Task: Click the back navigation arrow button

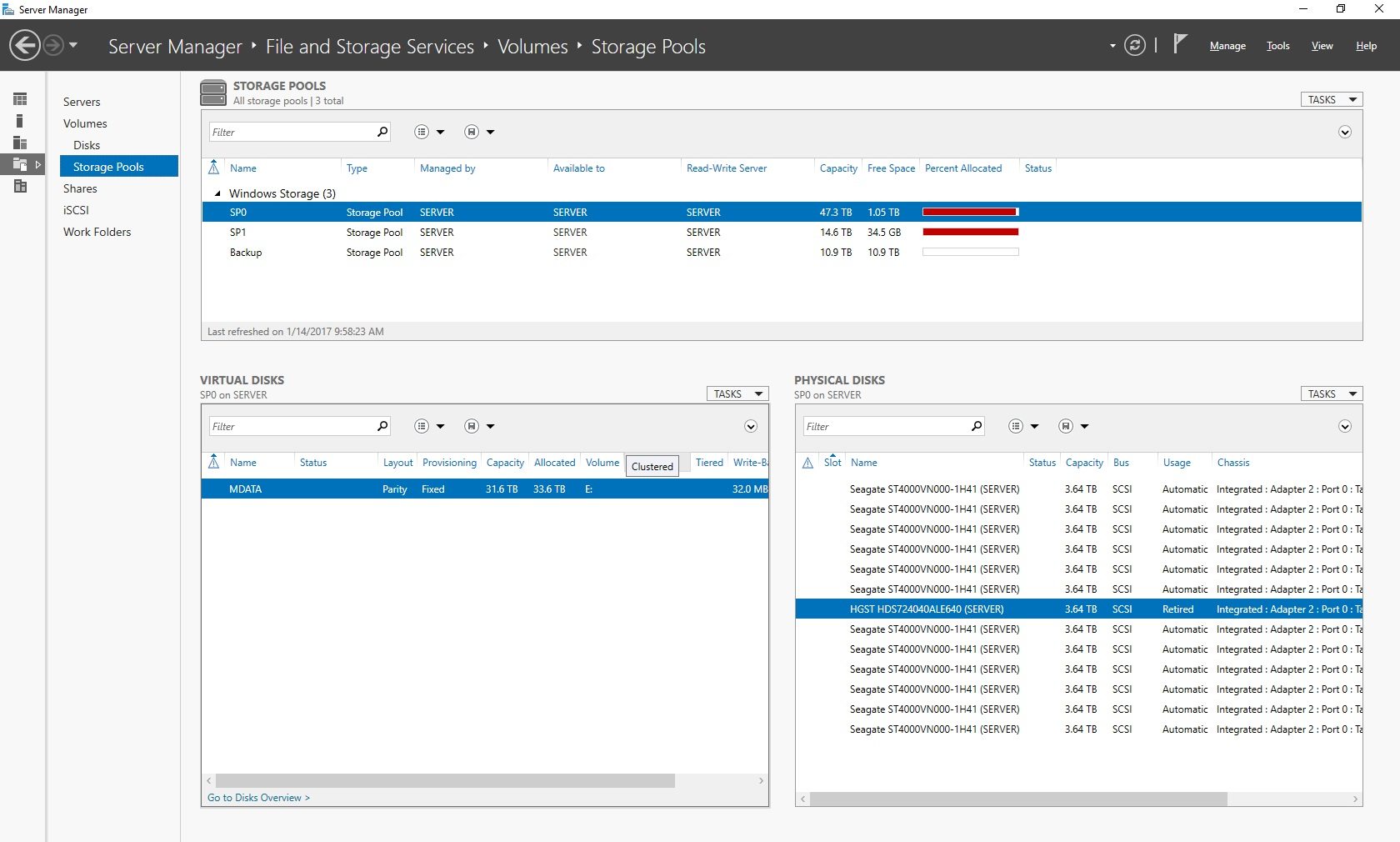Action: point(25,45)
